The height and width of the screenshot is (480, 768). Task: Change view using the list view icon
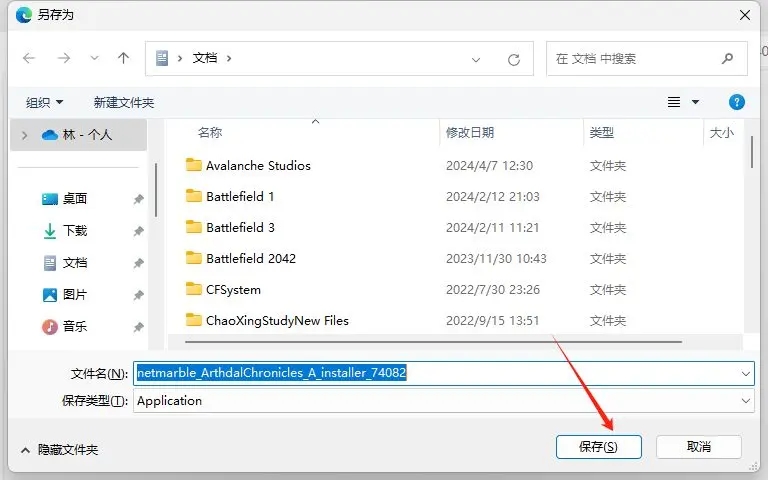674,102
